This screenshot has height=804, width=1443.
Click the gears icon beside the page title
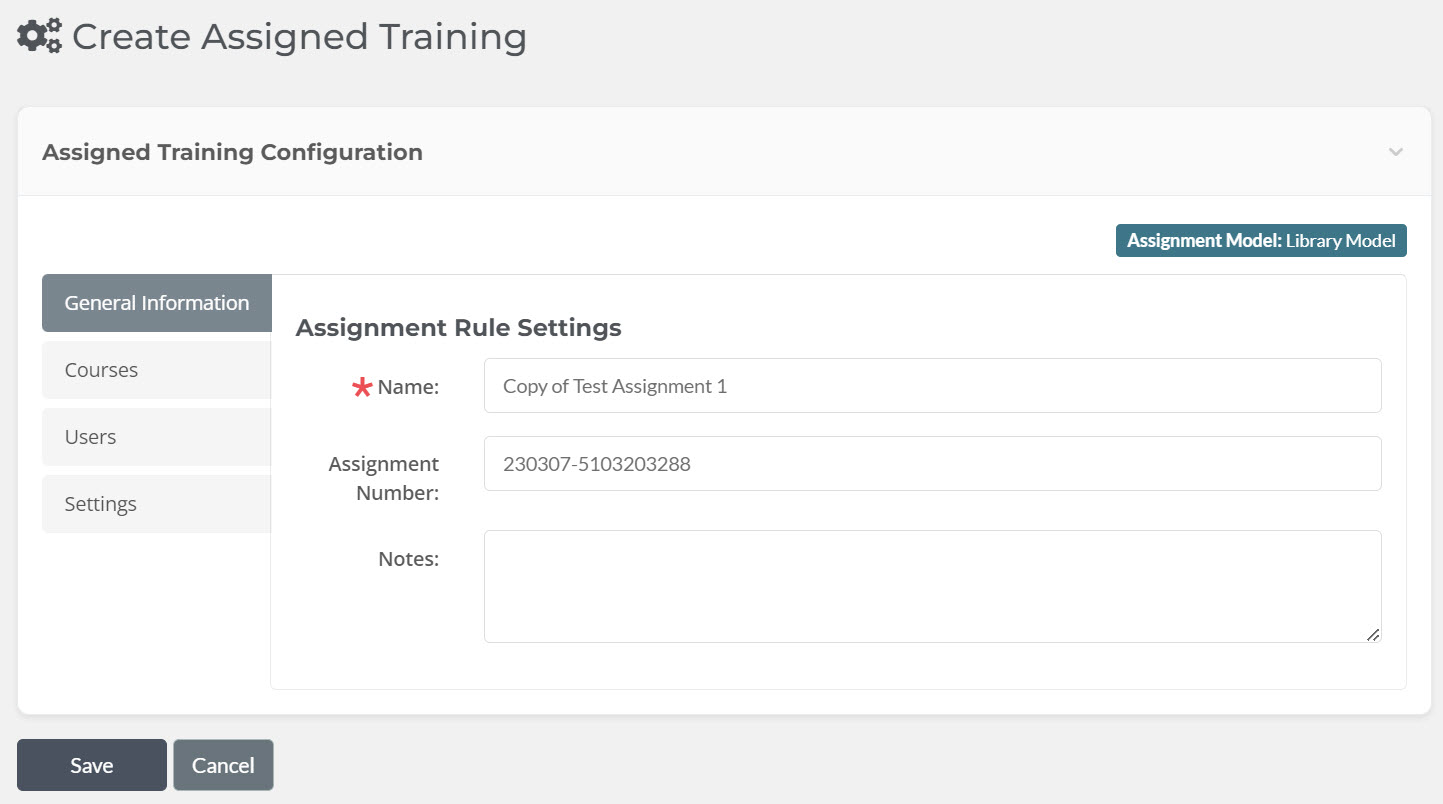point(37,35)
